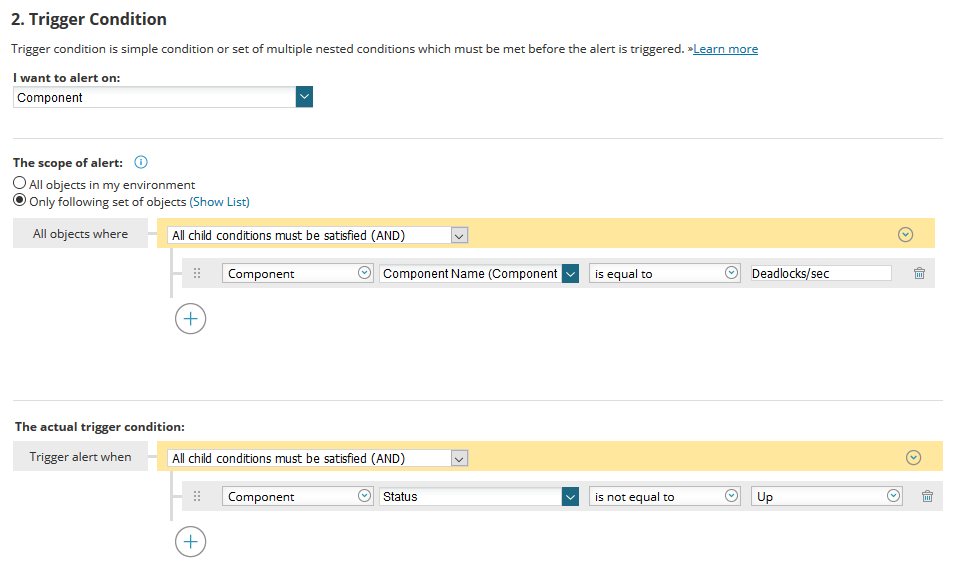Image resolution: width=967 pixels, height=571 pixels.
Task: Click the 'Trigger alert when' label
Action: 80,457
